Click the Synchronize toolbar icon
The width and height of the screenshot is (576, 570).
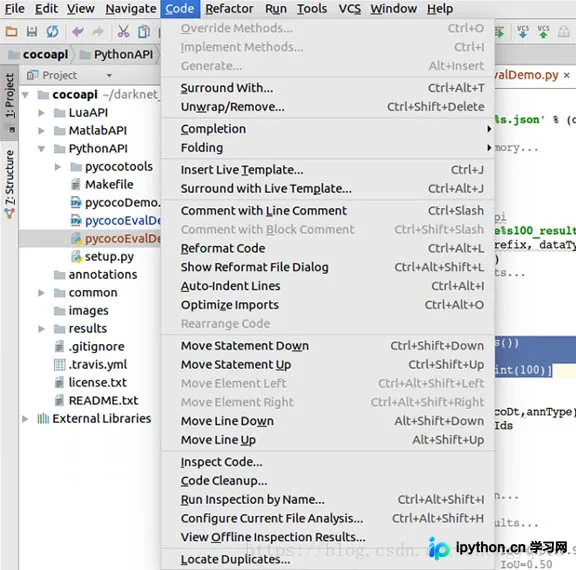[52, 32]
